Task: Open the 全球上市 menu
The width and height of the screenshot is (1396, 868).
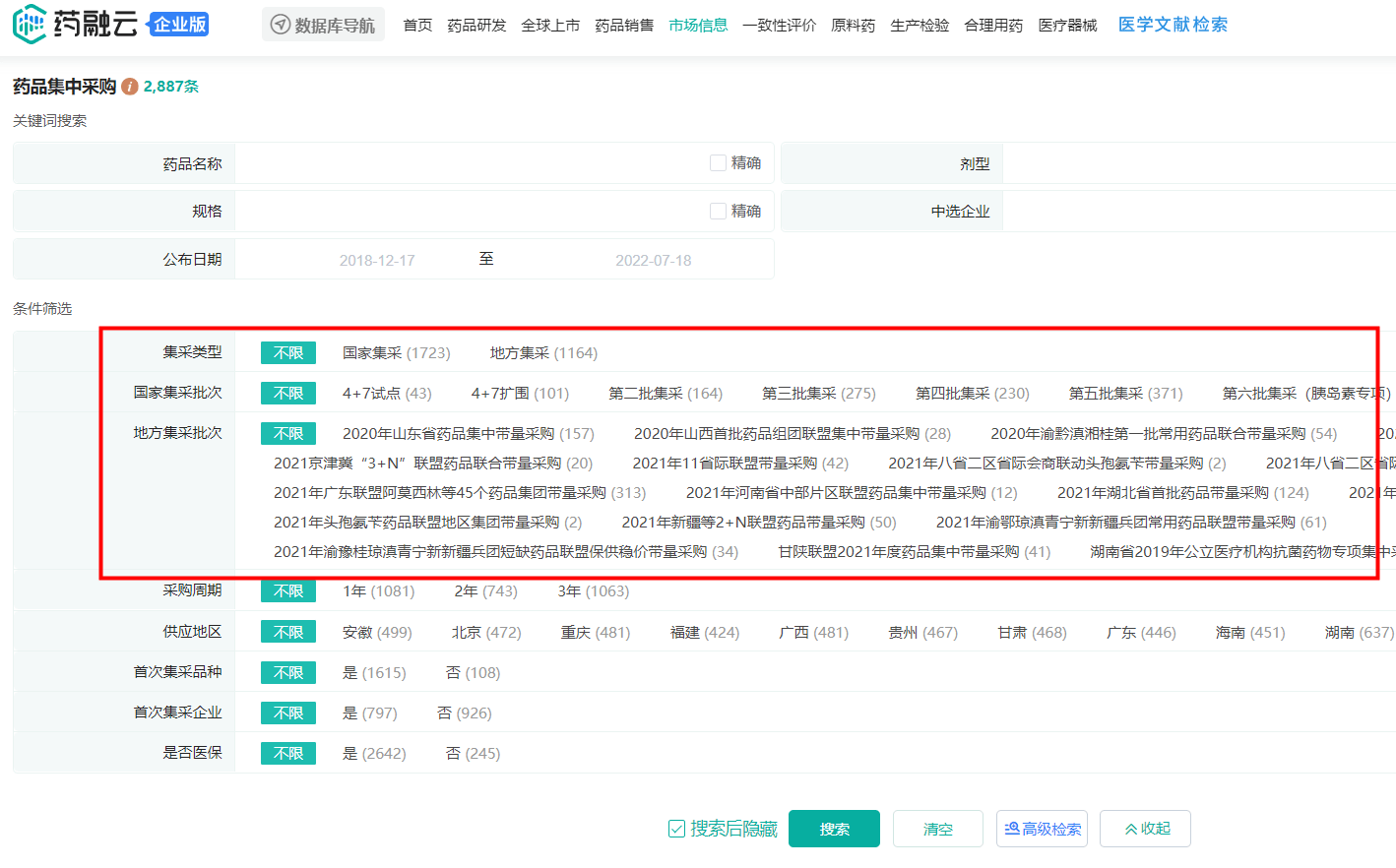Action: [550, 25]
